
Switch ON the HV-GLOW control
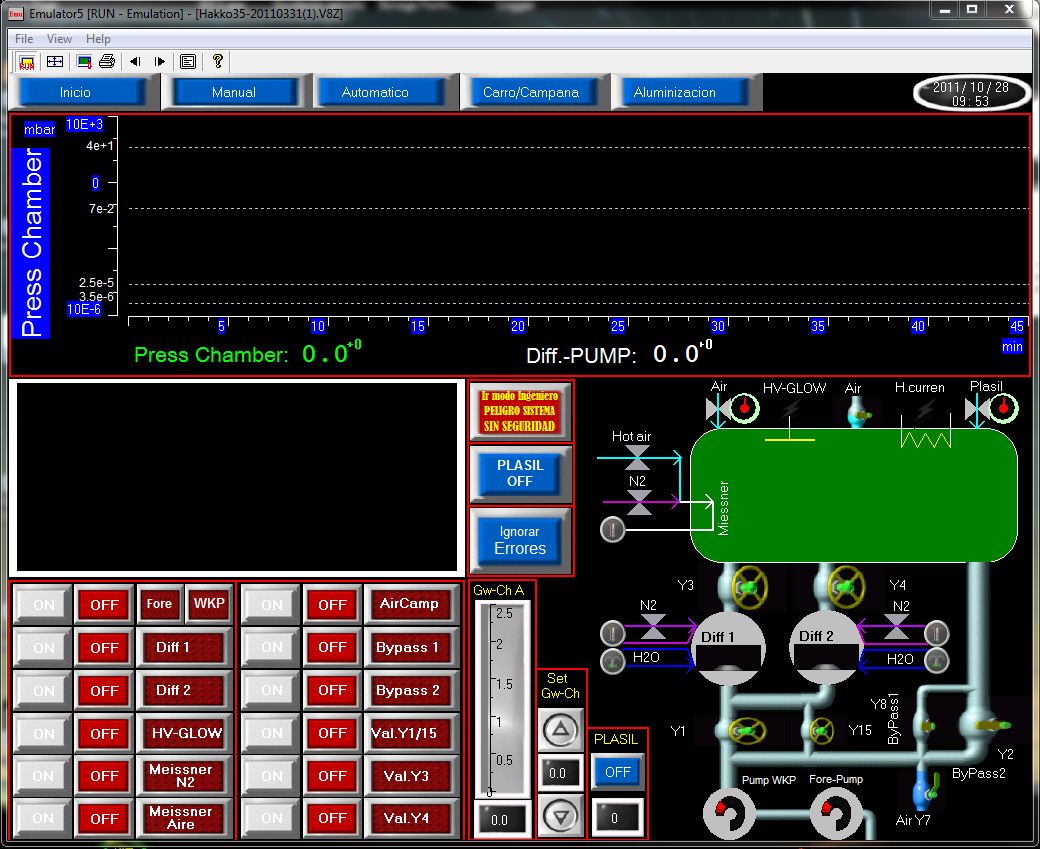tap(44, 733)
